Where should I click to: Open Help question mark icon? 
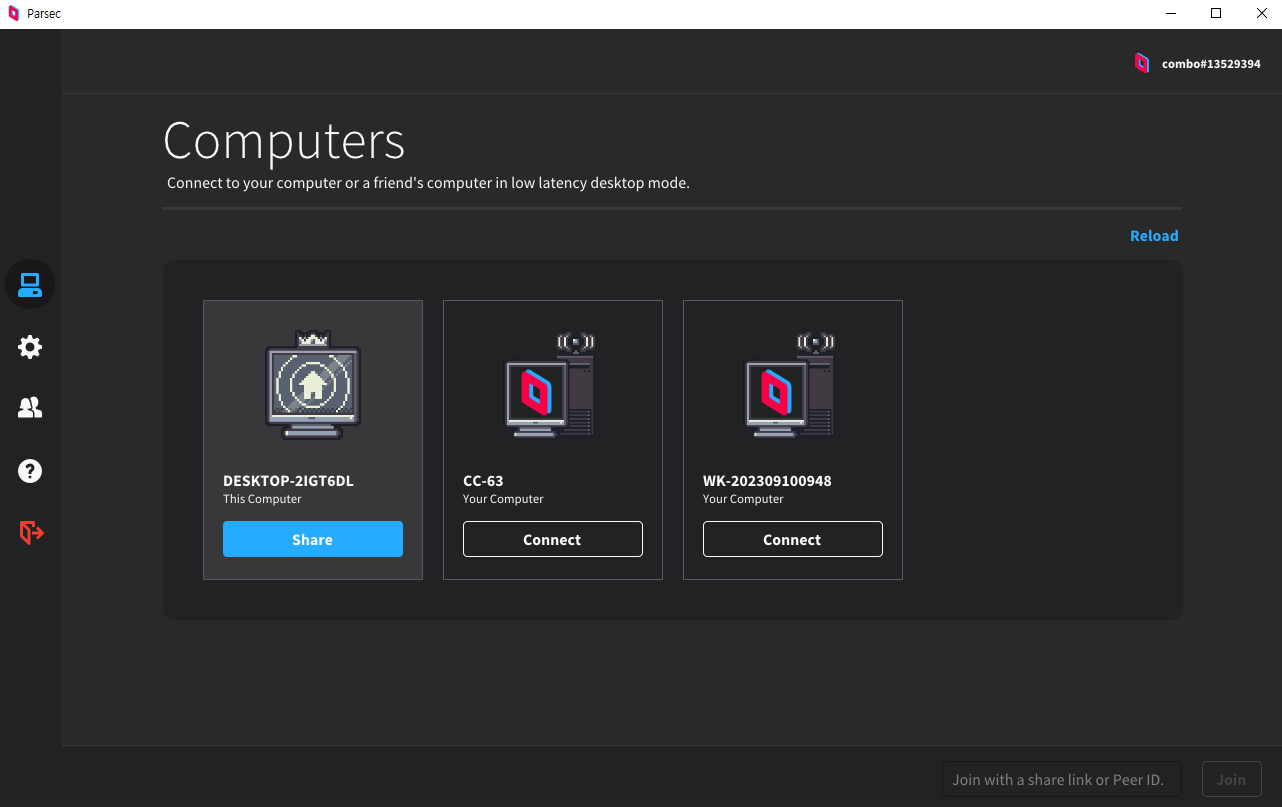click(x=30, y=471)
